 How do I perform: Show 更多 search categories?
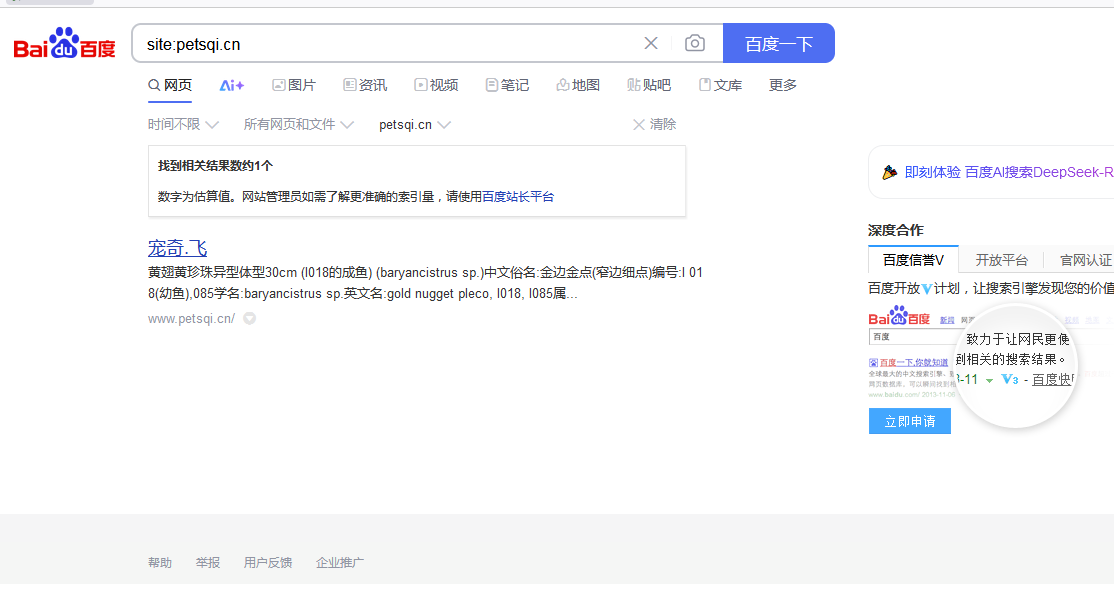(783, 85)
